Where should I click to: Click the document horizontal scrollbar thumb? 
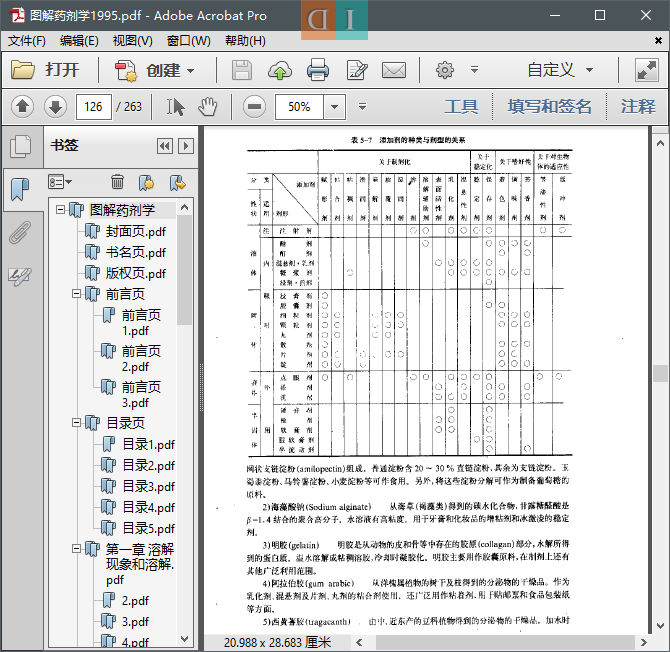click(504, 642)
